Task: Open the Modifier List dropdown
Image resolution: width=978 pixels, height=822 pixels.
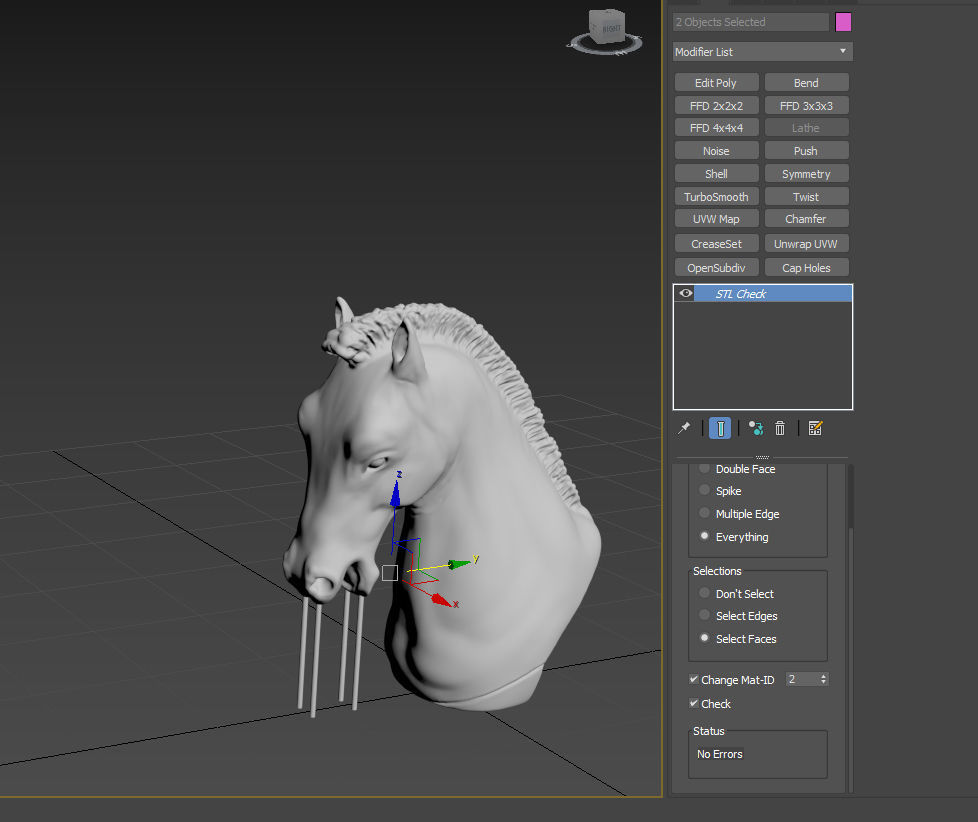Action: coord(762,52)
